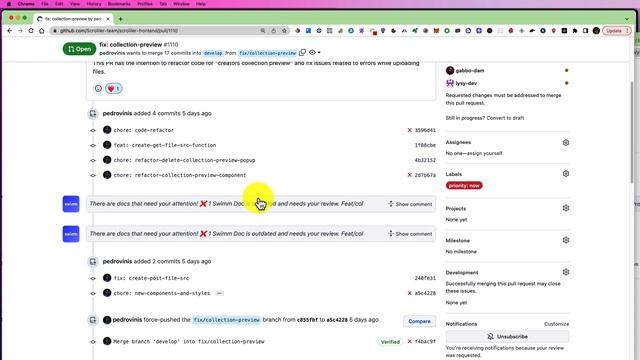Open the Bookmarks menu
The width and height of the screenshot is (640, 360).
119,4
